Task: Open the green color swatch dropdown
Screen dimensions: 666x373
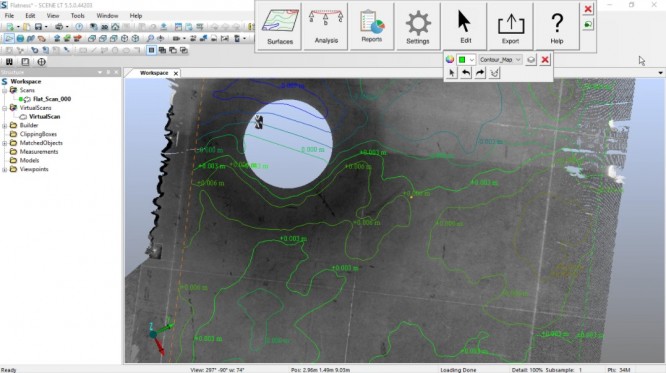Action: tap(466, 59)
